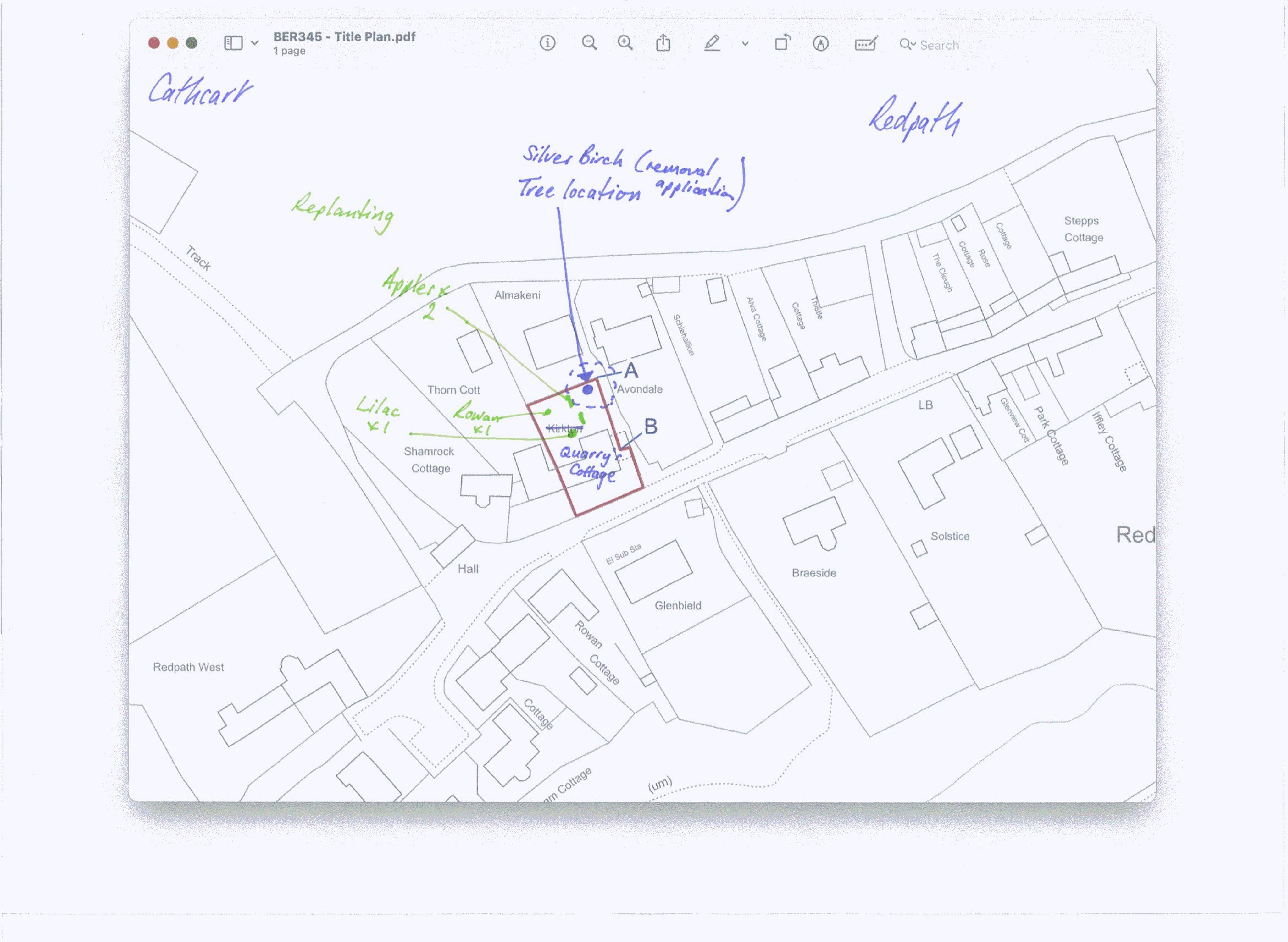Show the Markup toolbar icon
Screen dimensions: 1288x942
[x=820, y=43]
